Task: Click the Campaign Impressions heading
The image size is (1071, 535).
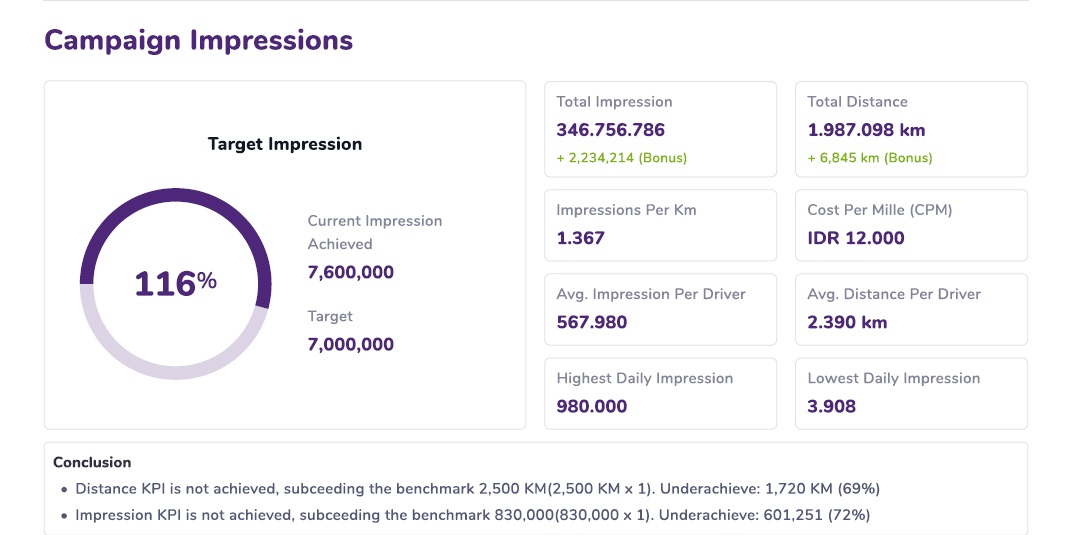Action: point(198,40)
